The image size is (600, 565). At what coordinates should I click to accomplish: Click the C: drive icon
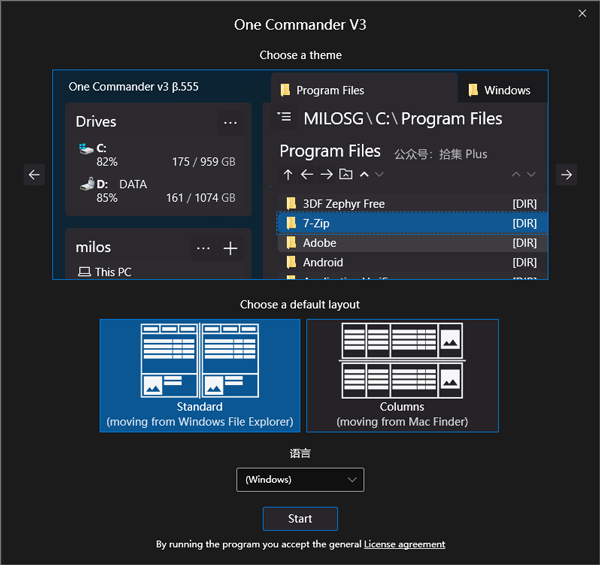coord(86,148)
